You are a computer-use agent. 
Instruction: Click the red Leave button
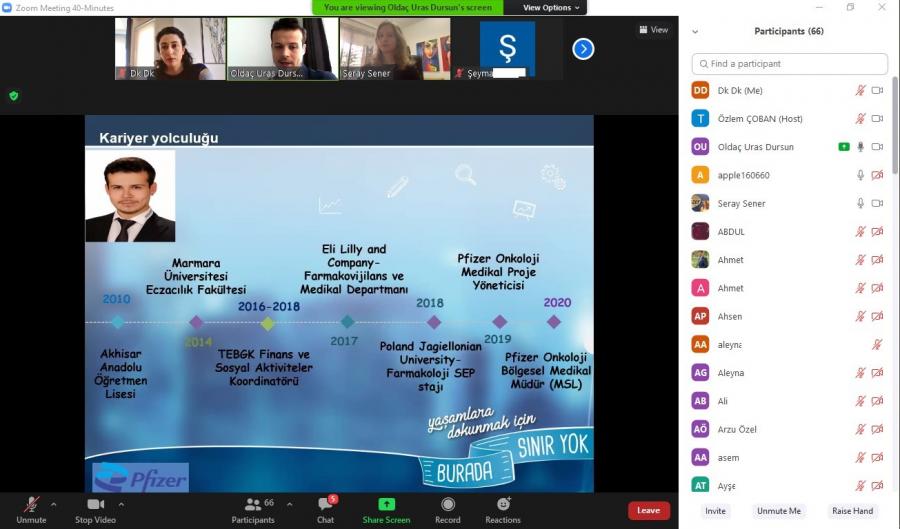(x=648, y=510)
